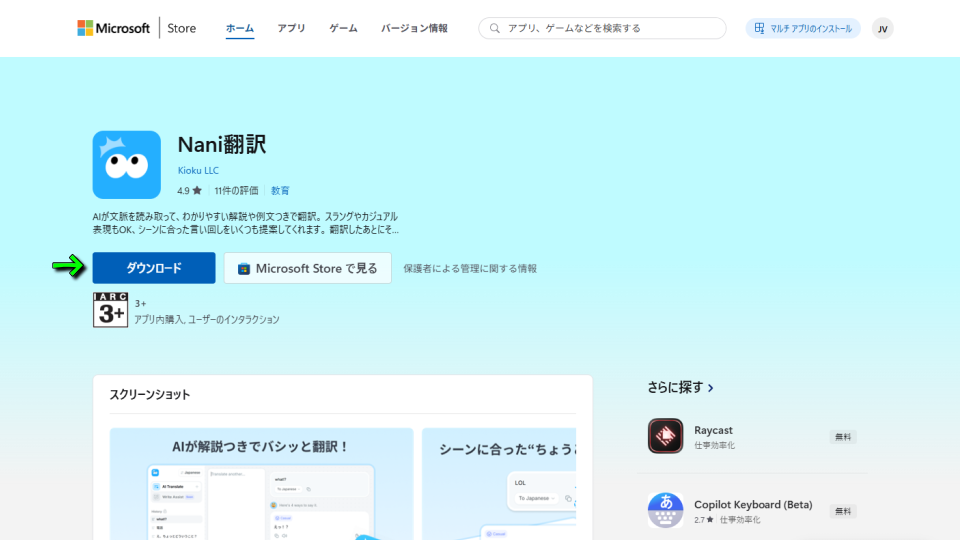Switch to the ホーム tab
This screenshot has width=960, height=540.
(x=240, y=28)
